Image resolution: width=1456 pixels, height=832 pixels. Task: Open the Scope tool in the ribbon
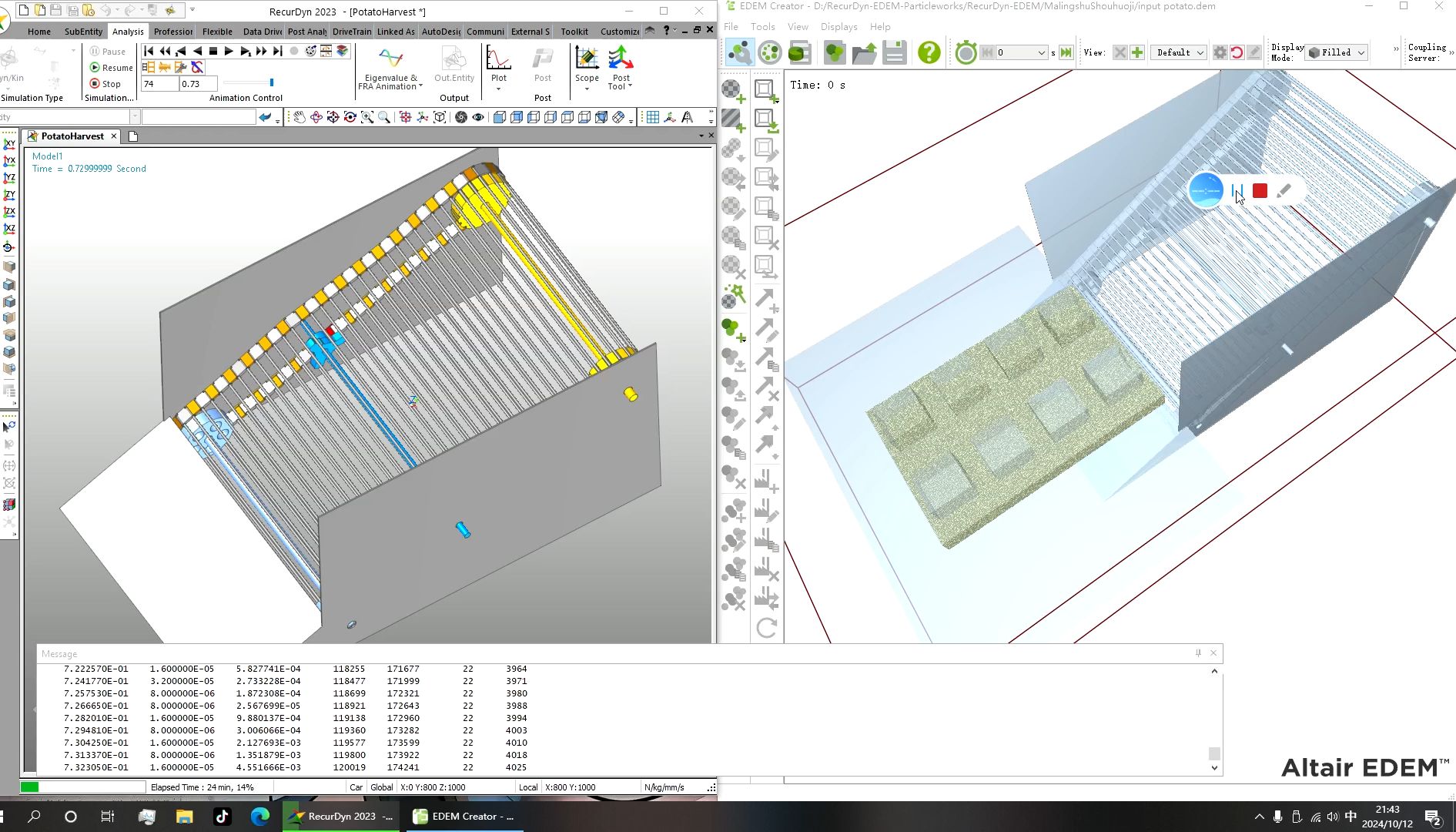[x=587, y=63]
